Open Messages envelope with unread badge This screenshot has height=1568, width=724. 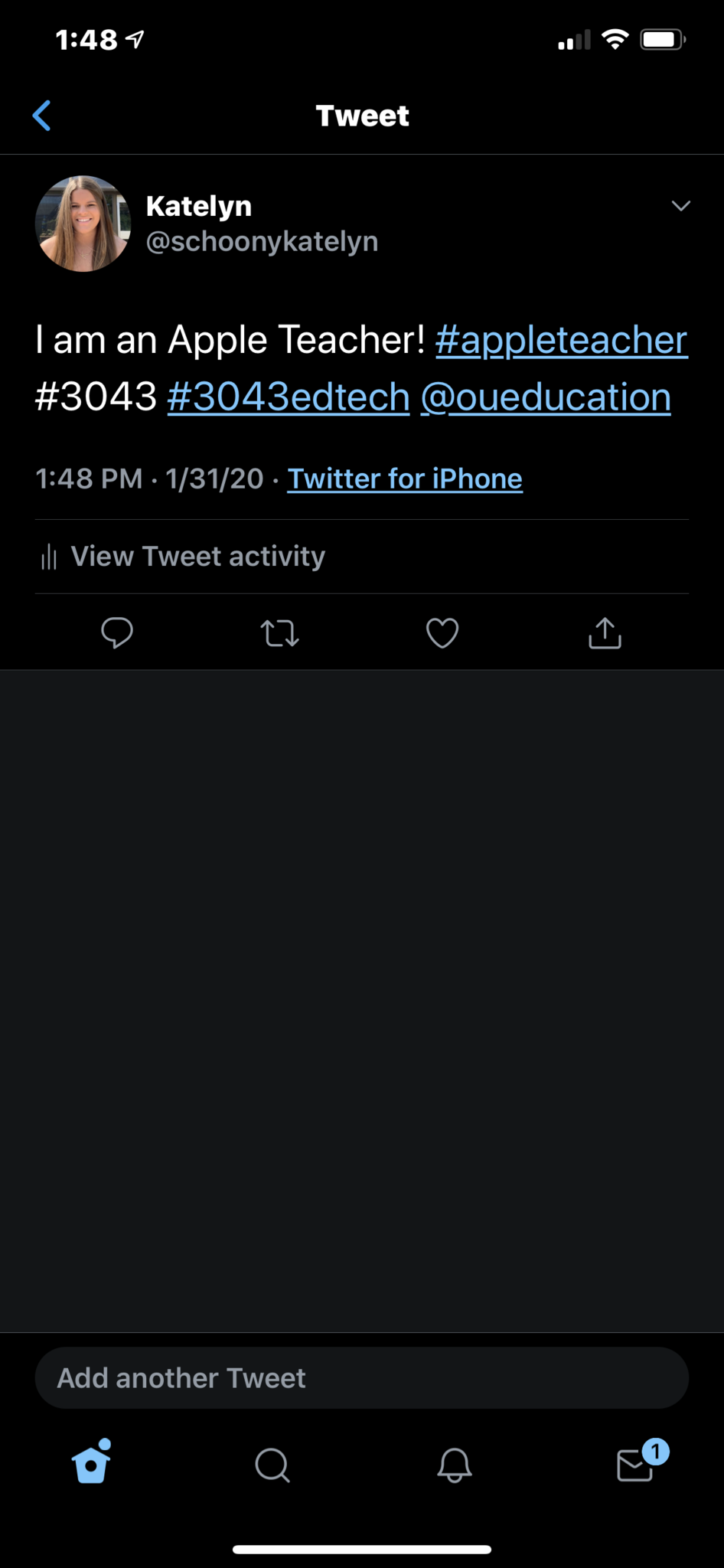click(636, 1464)
